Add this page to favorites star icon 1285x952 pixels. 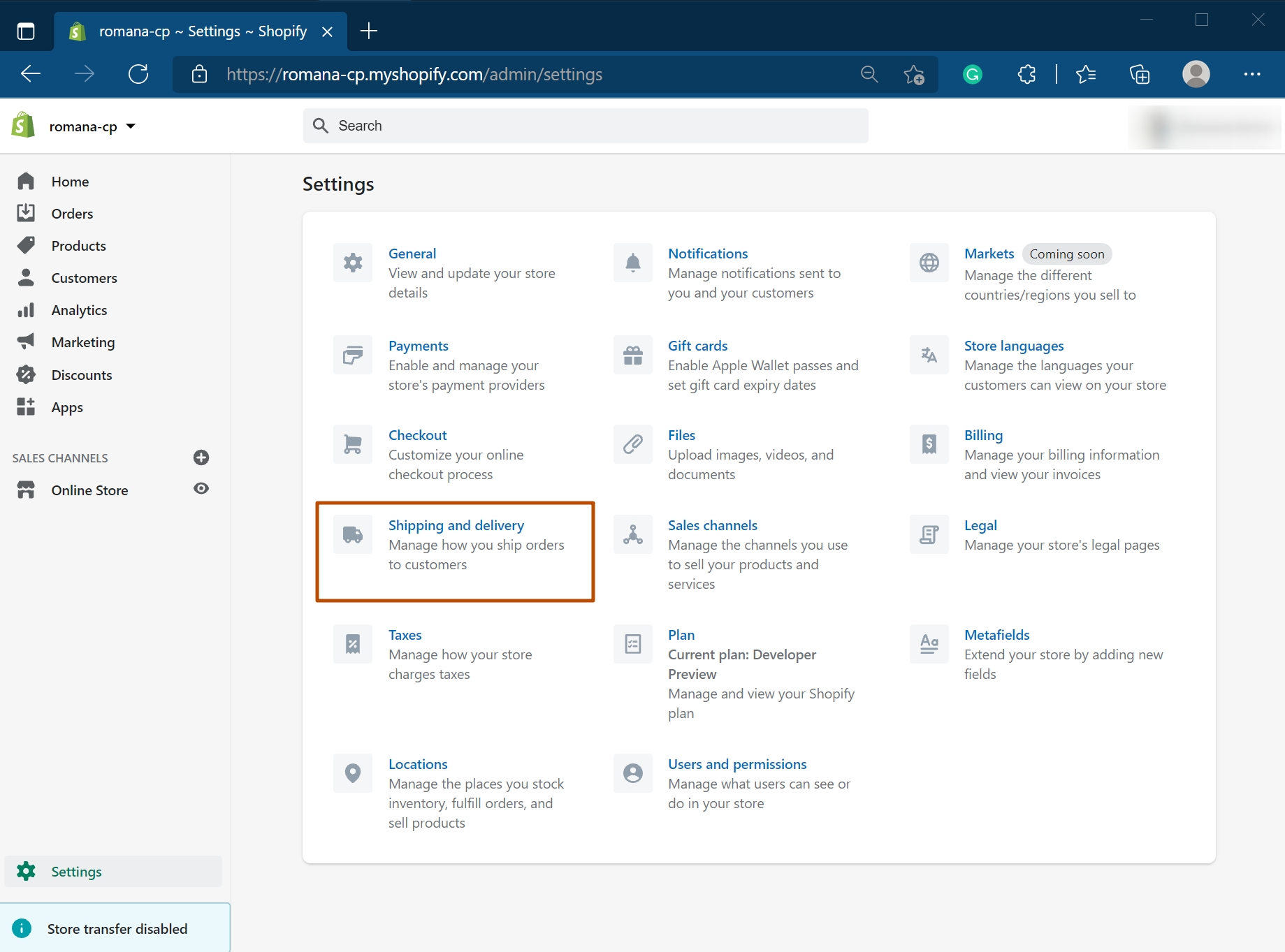tap(914, 74)
